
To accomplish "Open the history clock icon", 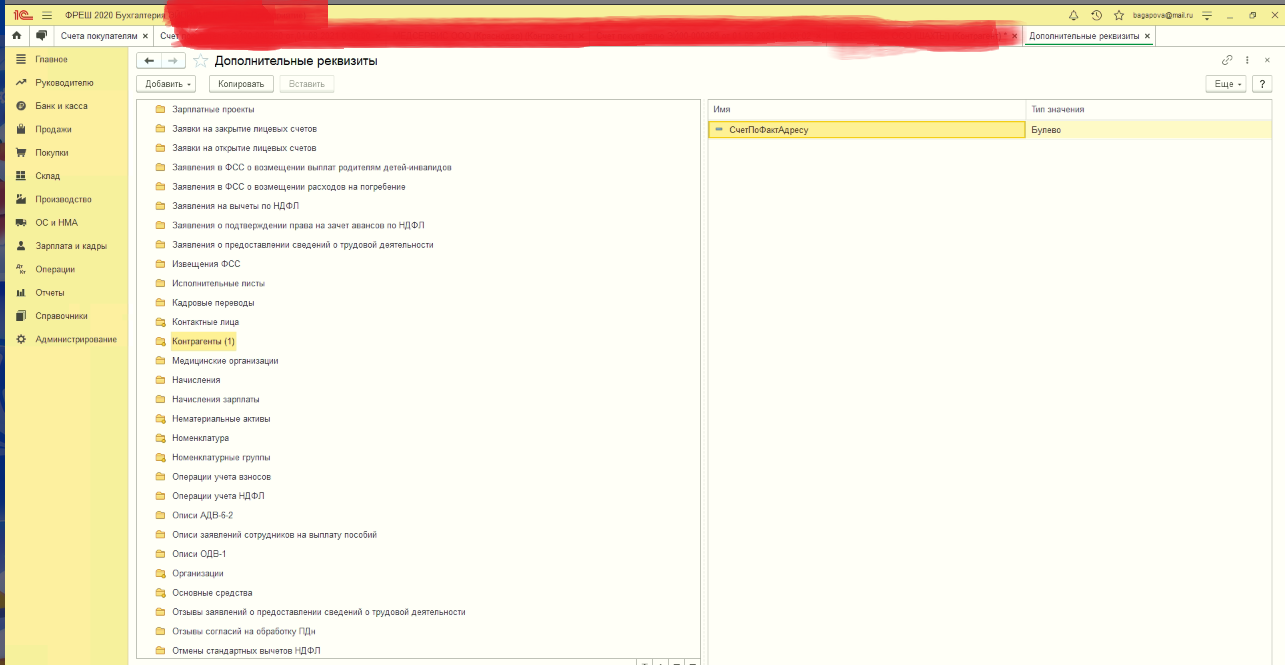I will point(1096,15).
